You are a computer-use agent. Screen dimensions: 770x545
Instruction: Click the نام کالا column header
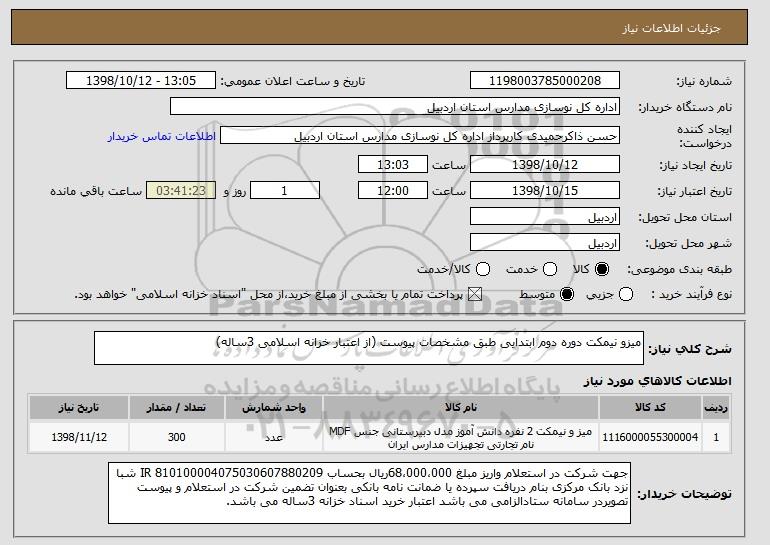[461, 408]
